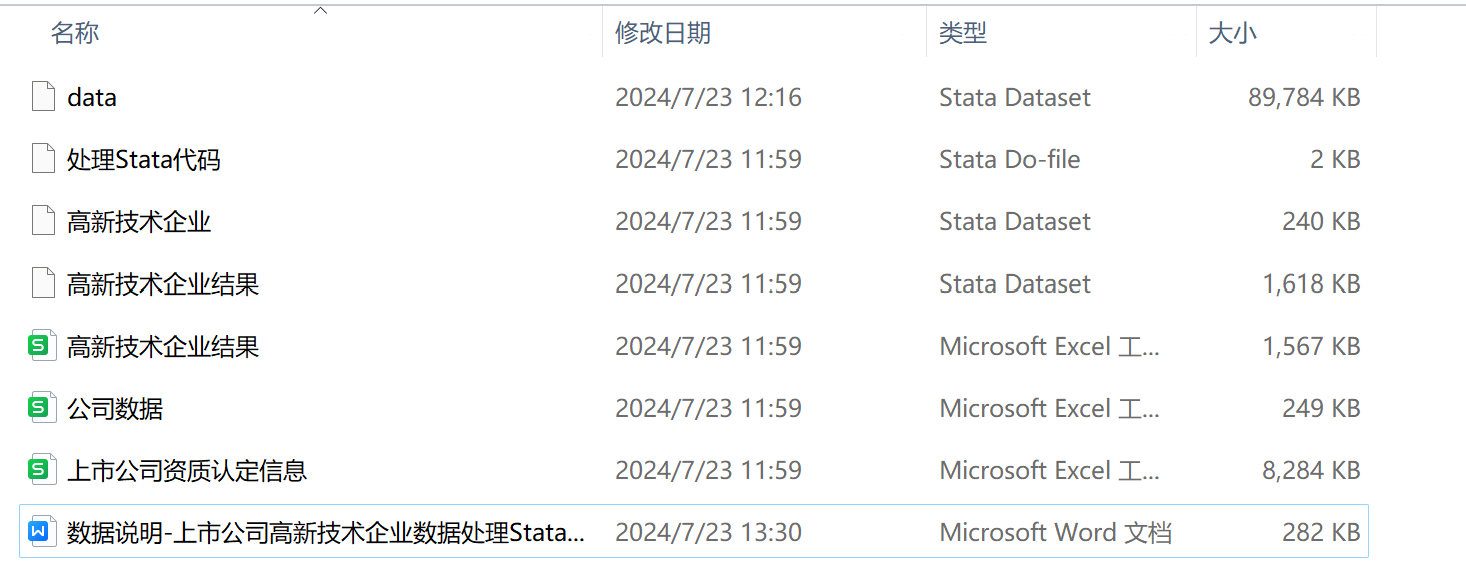The image size is (1466, 578).
Task: Click the 公司数据 file name
Action: pos(115,408)
